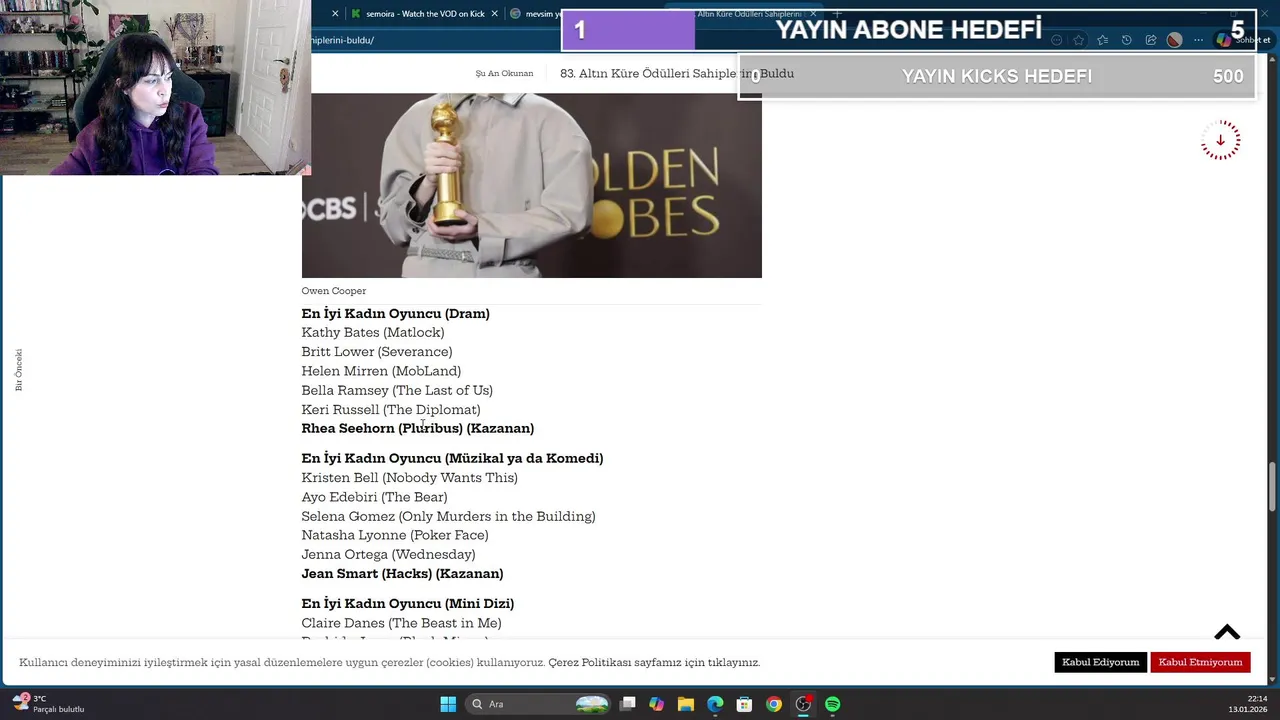This screenshot has width=1280, height=720.
Task: Click 'Kristen Bell (Nobody Wants This)' line
Action: click(x=410, y=478)
